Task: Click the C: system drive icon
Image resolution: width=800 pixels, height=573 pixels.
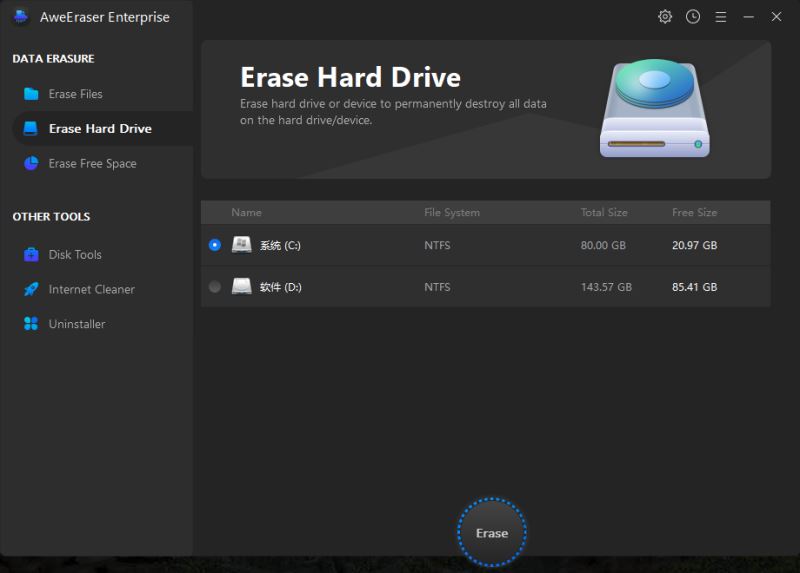Action: pyautogui.click(x=242, y=245)
